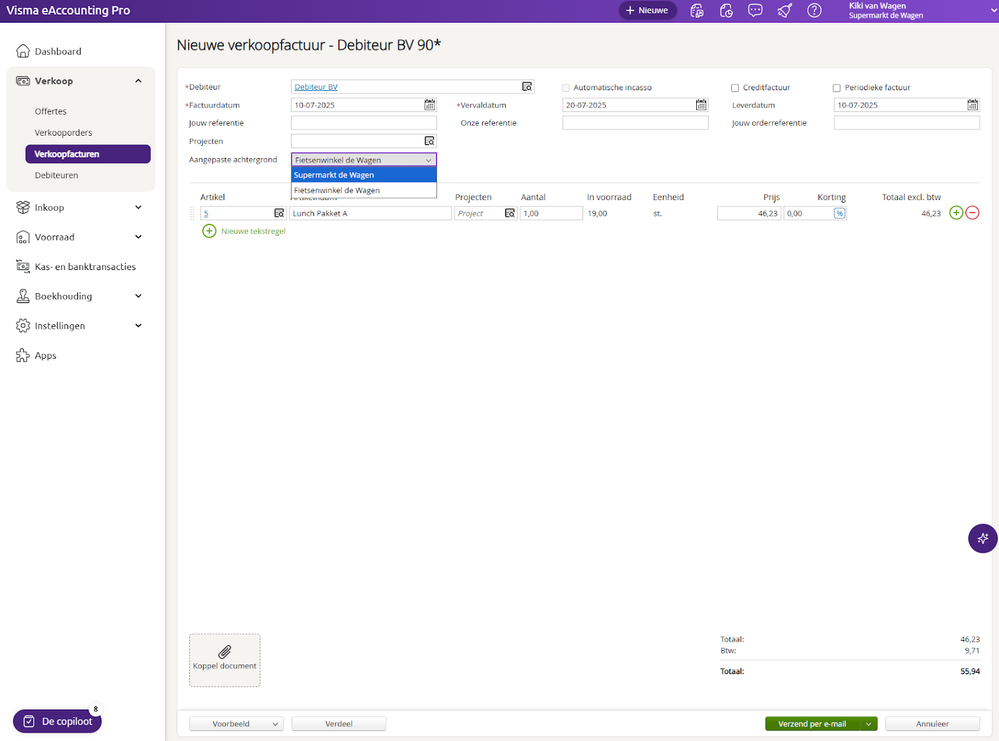This screenshot has height=741, width=999.
Task: Expand the Instellingen menu chevron
Action: coord(138,326)
